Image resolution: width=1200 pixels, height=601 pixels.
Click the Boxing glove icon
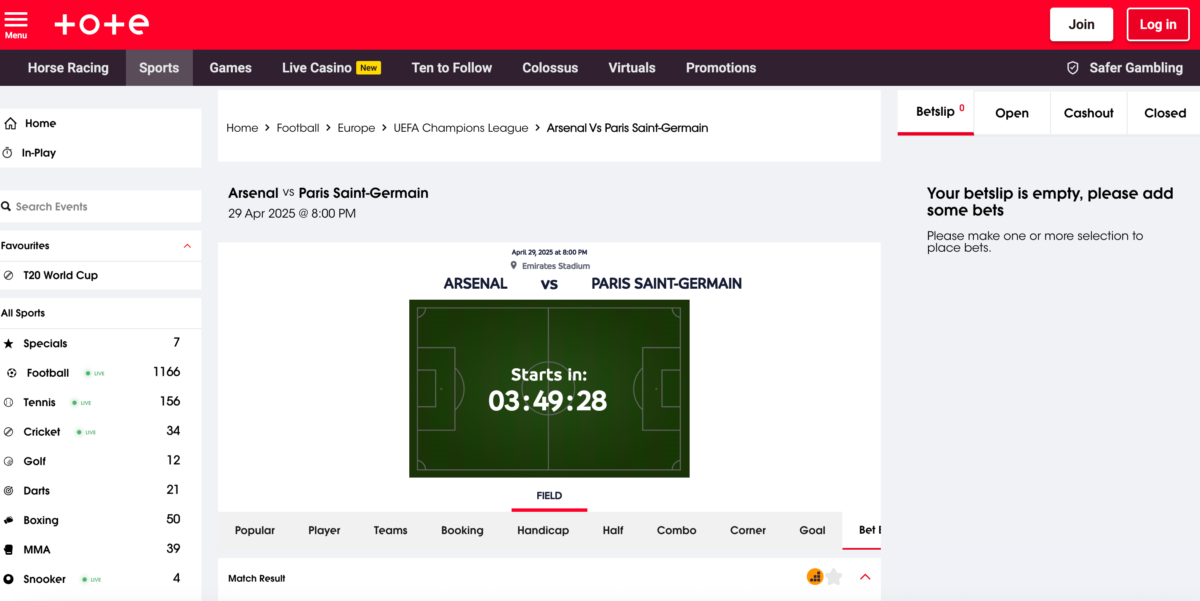click(9, 520)
